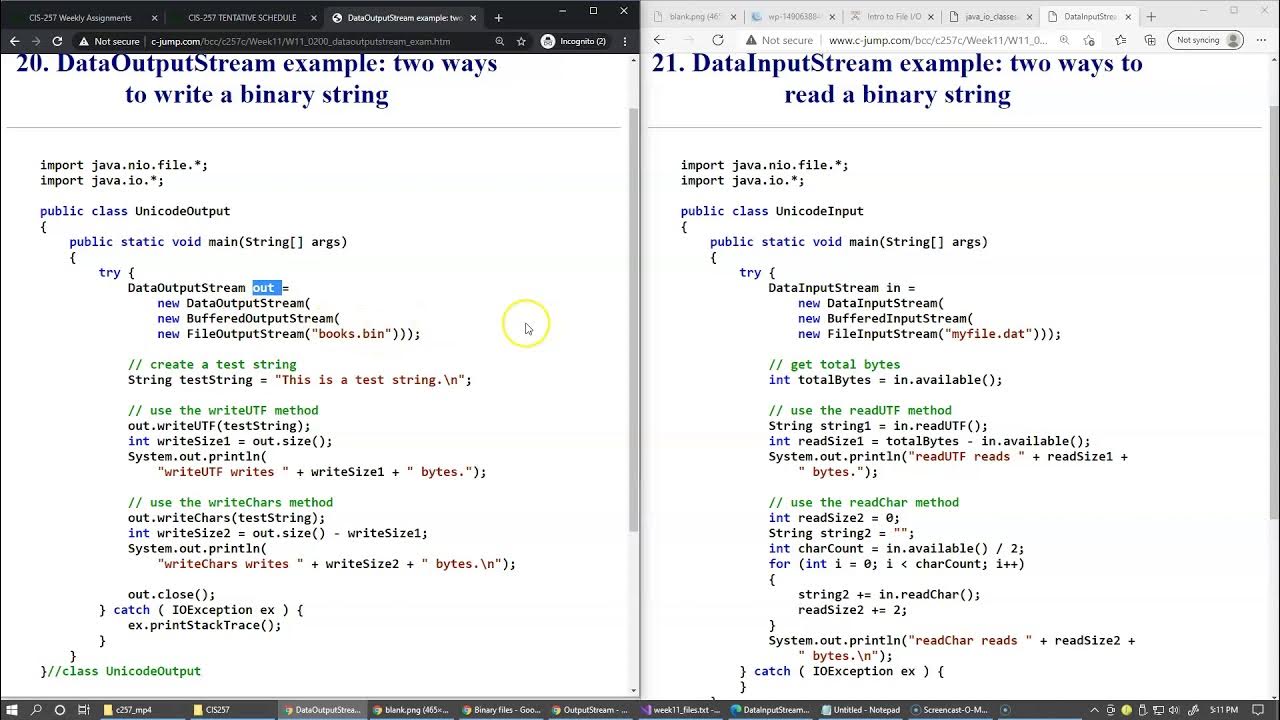Open Collections in the Edge toolbar
1280x720 pixels.
pos(1150,40)
